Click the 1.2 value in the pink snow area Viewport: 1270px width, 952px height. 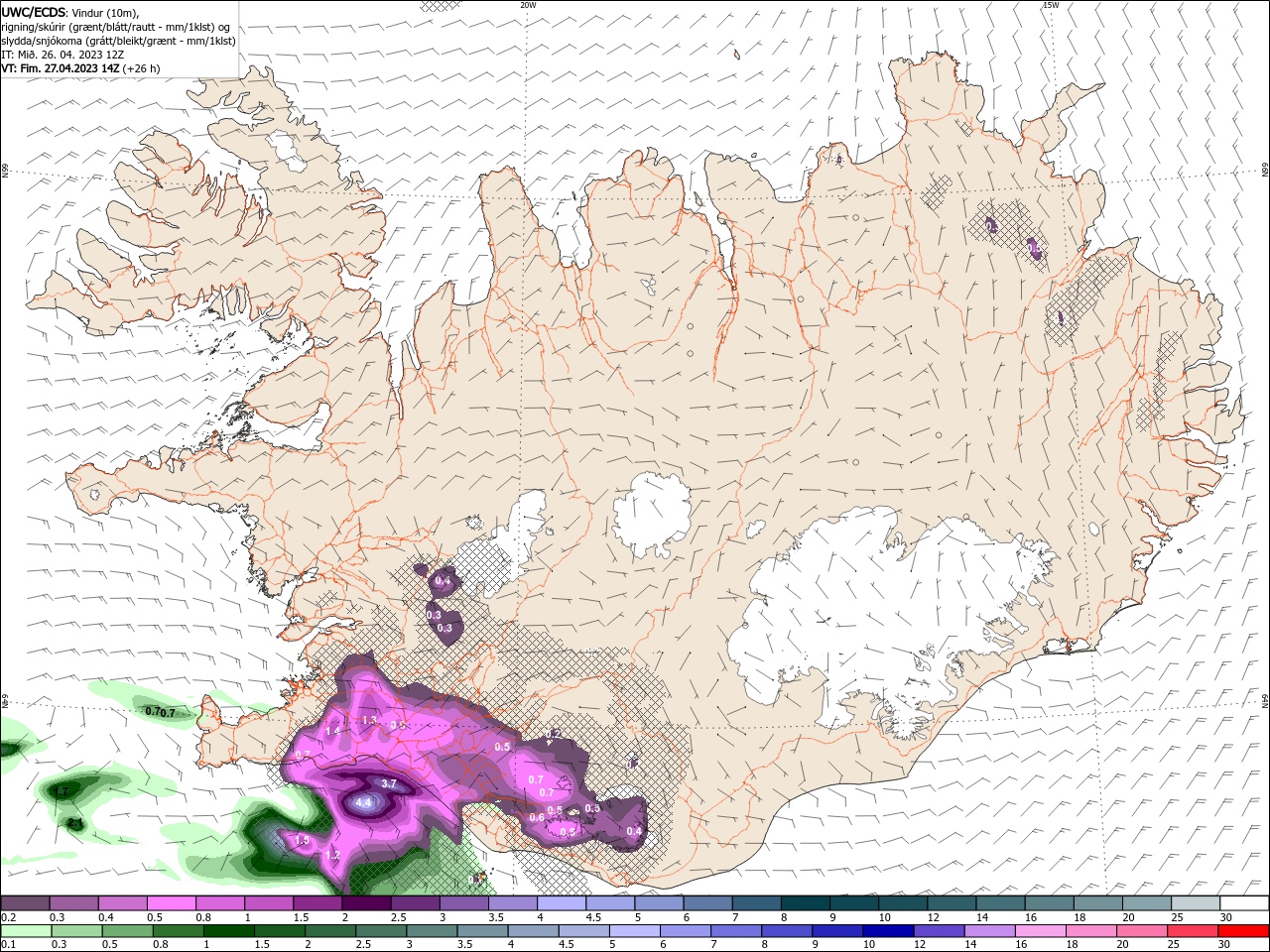click(333, 855)
